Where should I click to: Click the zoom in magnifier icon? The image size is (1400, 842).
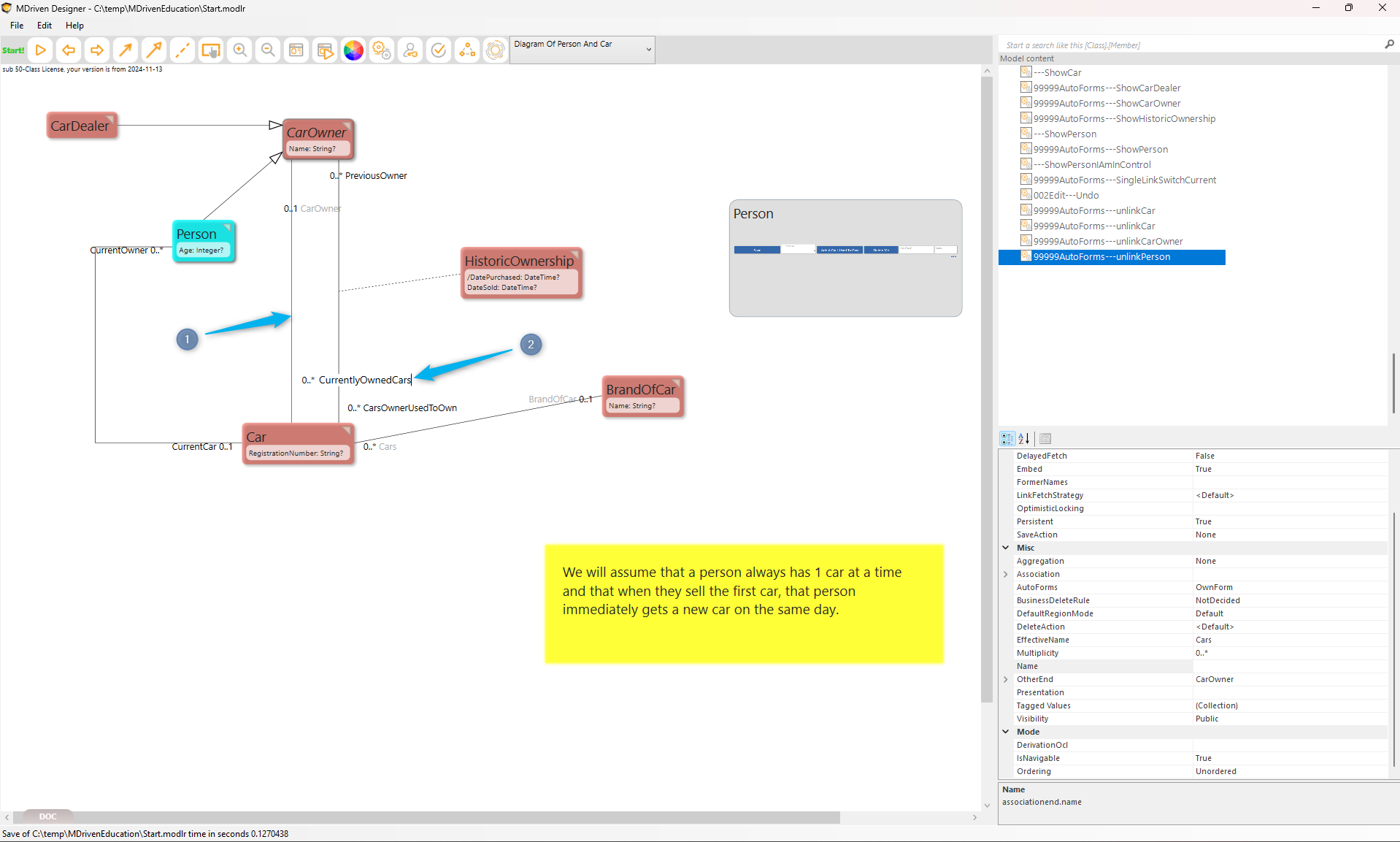point(239,50)
